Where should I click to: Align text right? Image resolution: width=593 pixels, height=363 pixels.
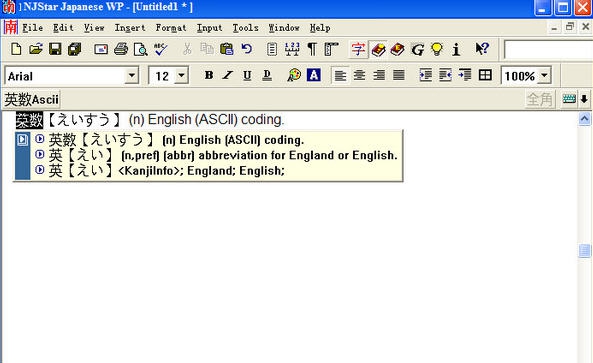(x=379, y=76)
